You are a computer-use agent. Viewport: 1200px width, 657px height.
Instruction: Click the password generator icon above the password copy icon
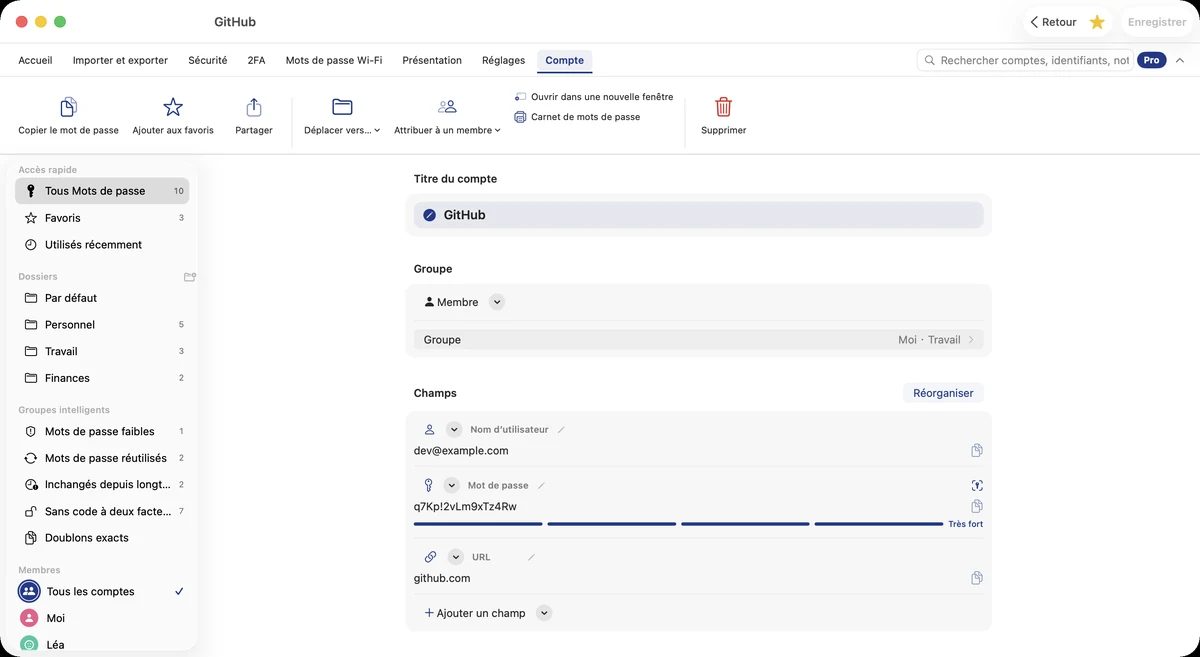point(977,485)
